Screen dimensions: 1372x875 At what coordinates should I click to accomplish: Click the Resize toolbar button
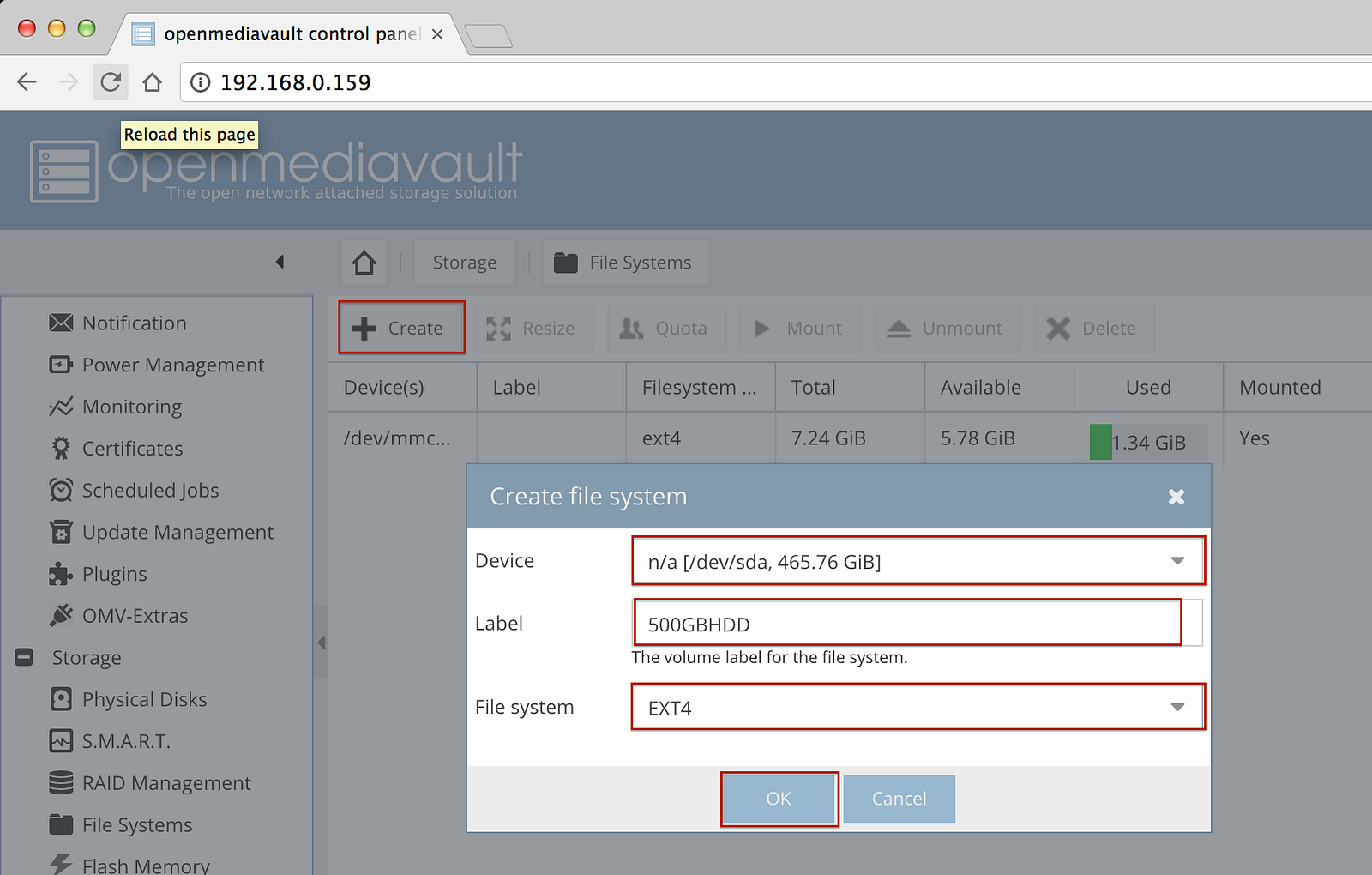[533, 329]
